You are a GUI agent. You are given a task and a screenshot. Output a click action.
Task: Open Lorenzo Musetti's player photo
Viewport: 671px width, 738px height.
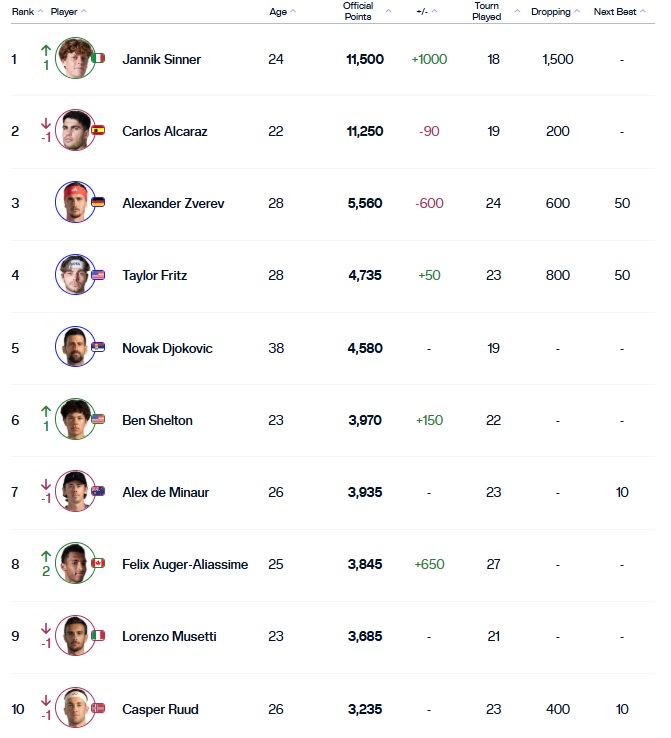74,636
